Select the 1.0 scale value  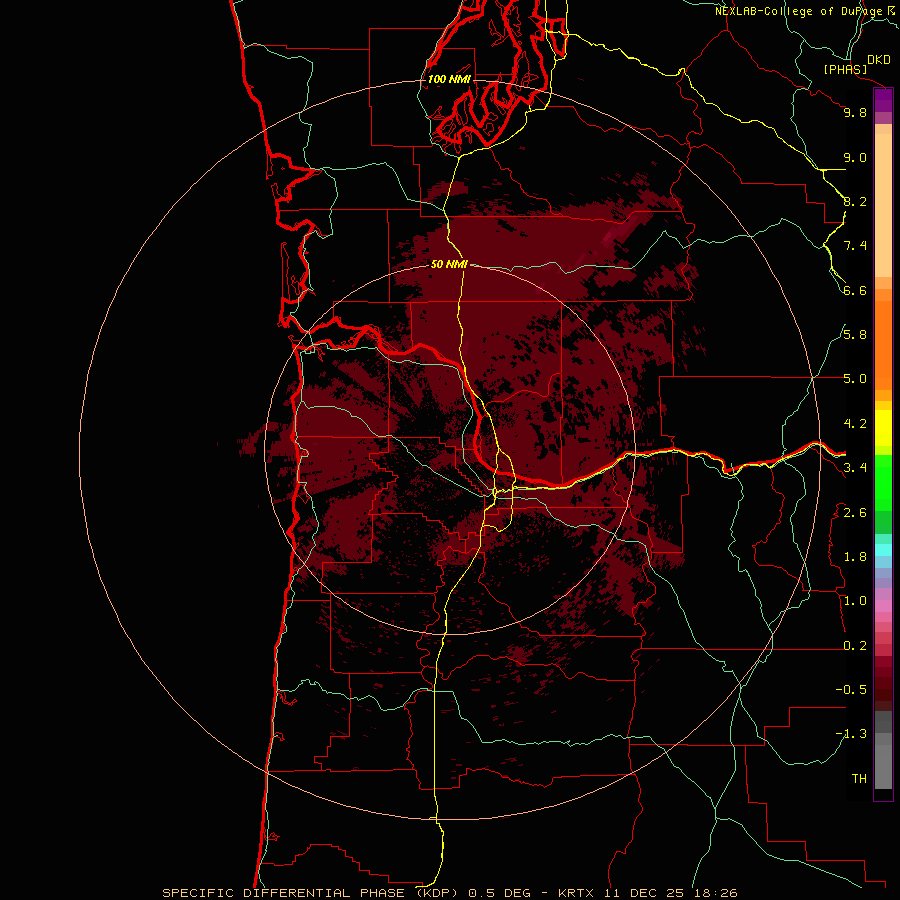855,601
